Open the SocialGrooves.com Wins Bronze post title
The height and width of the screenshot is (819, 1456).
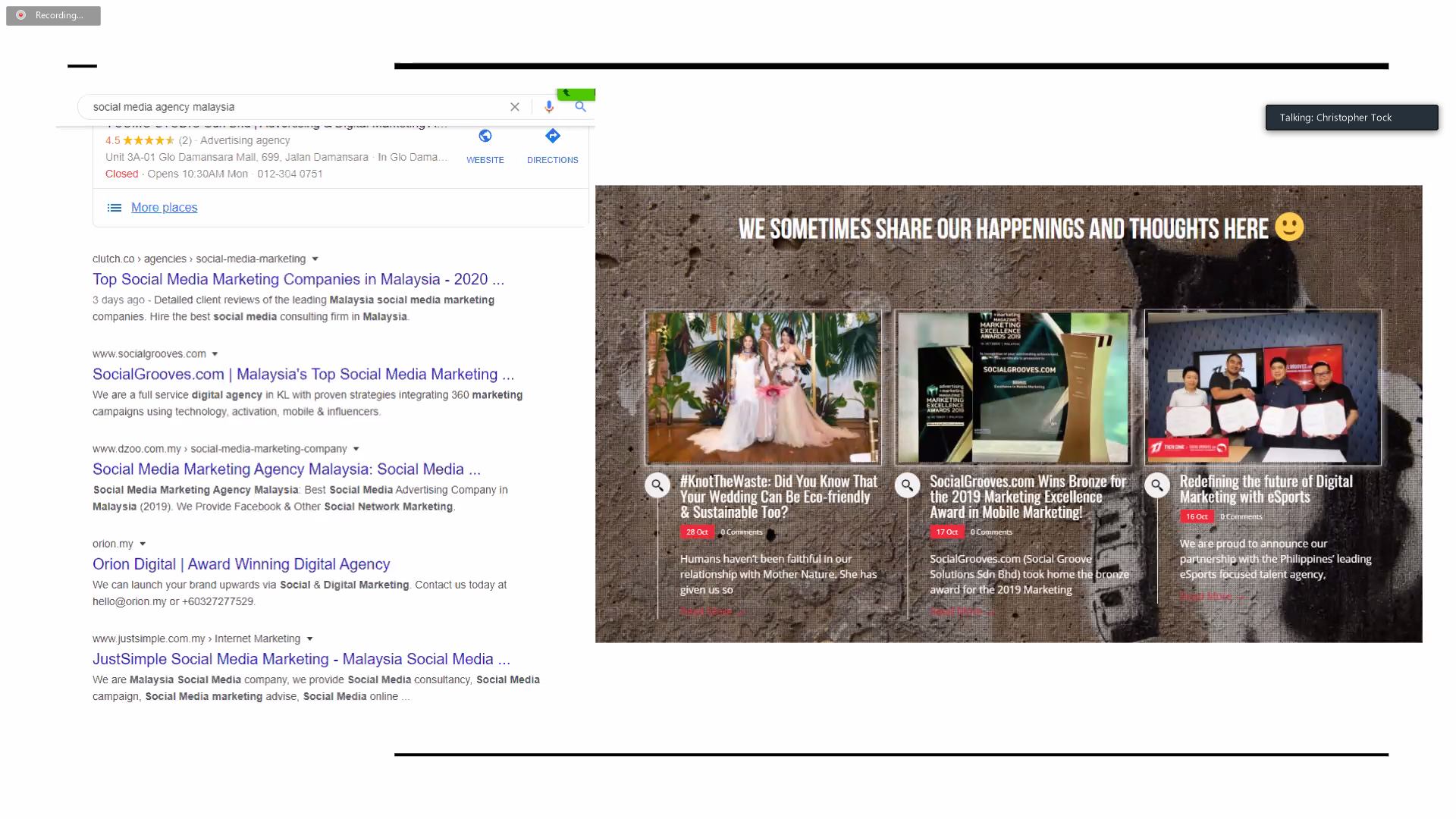click(1028, 497)
